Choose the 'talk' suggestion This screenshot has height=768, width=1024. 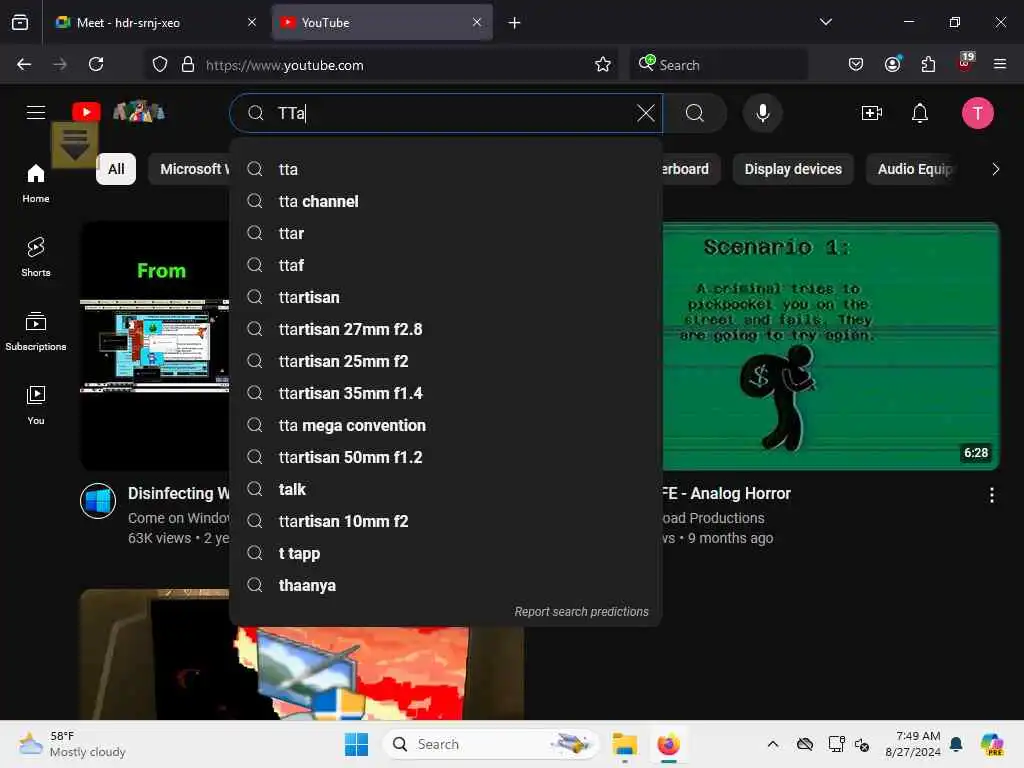[x=445, y=489]
